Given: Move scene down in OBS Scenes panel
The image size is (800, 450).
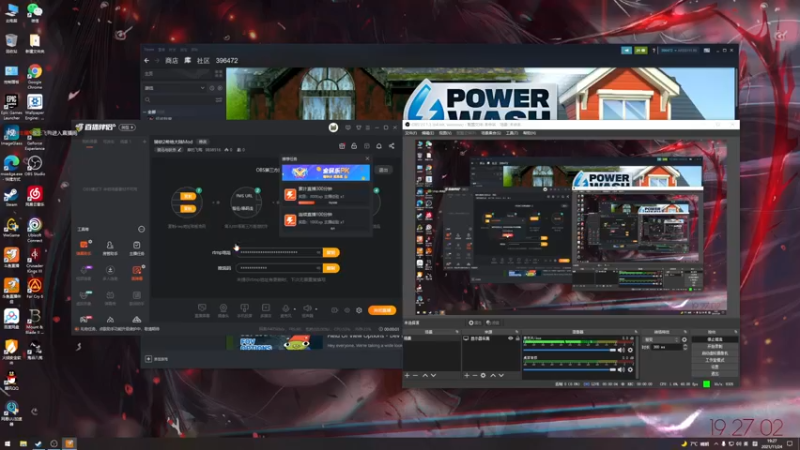Looking at the screenshot, I should 434,376.
